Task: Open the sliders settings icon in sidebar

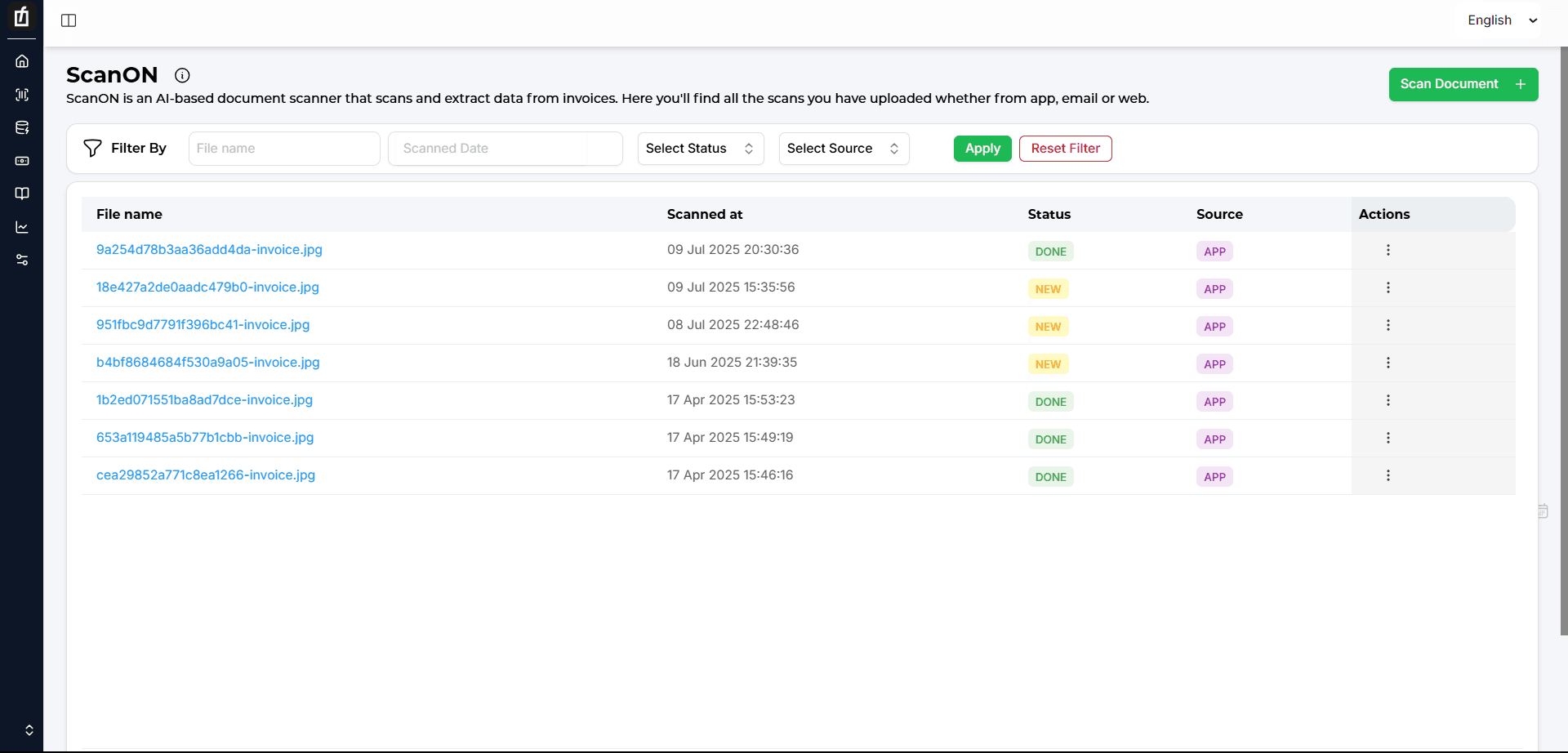Action: tap(22, 260)
